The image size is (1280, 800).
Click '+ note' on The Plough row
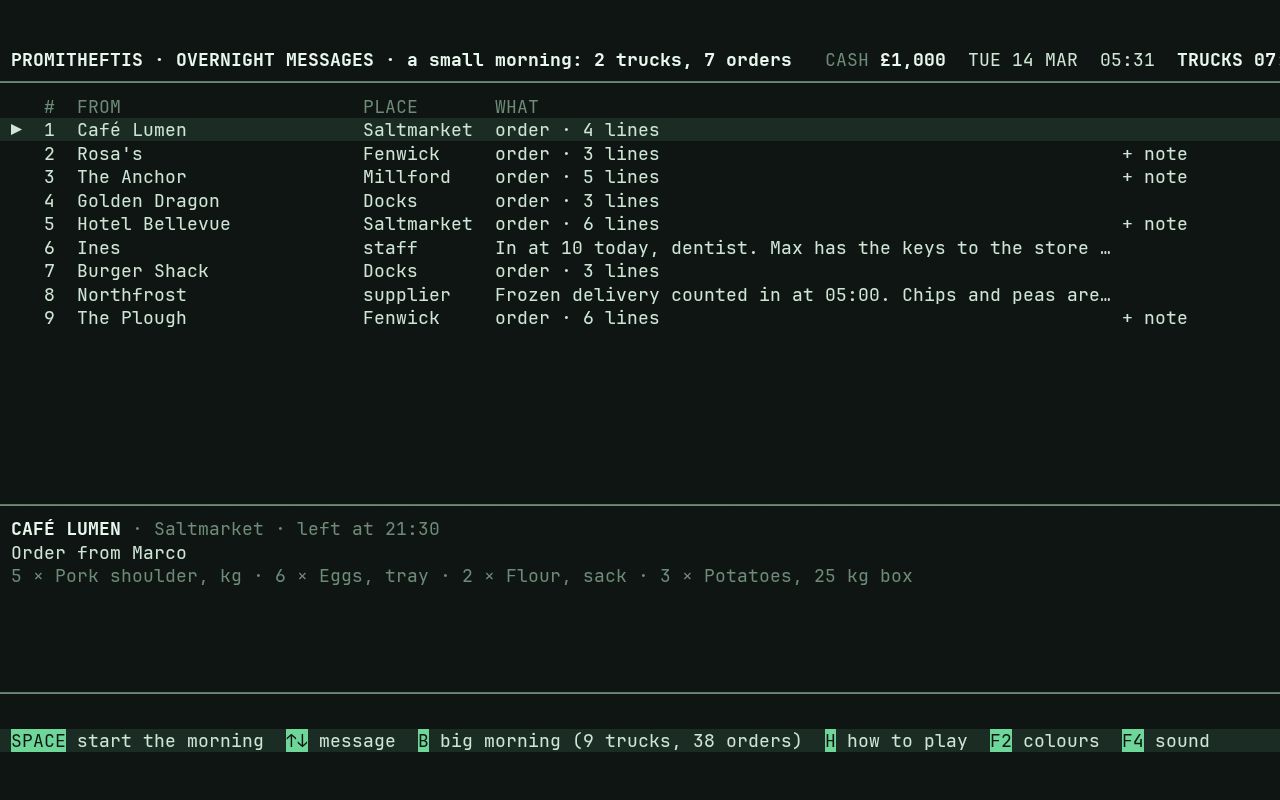1155,318
